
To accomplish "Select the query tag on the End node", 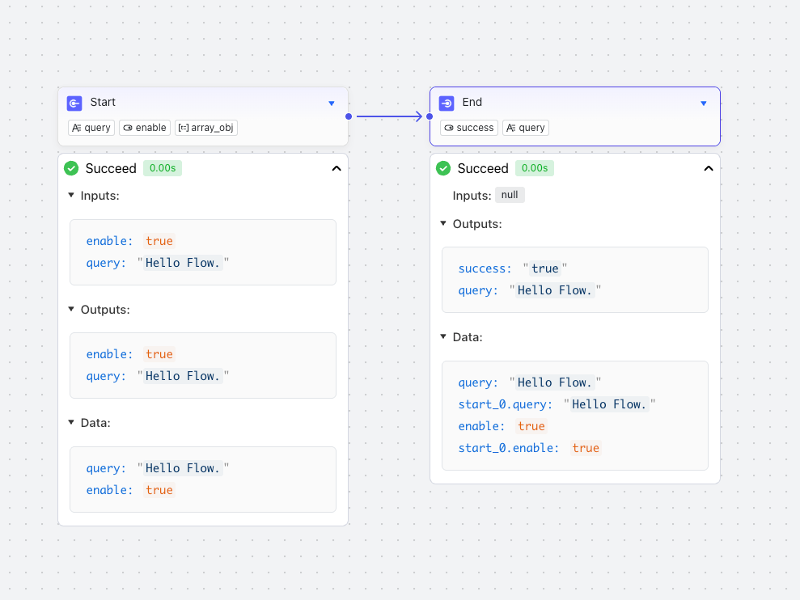I will 525,127.
